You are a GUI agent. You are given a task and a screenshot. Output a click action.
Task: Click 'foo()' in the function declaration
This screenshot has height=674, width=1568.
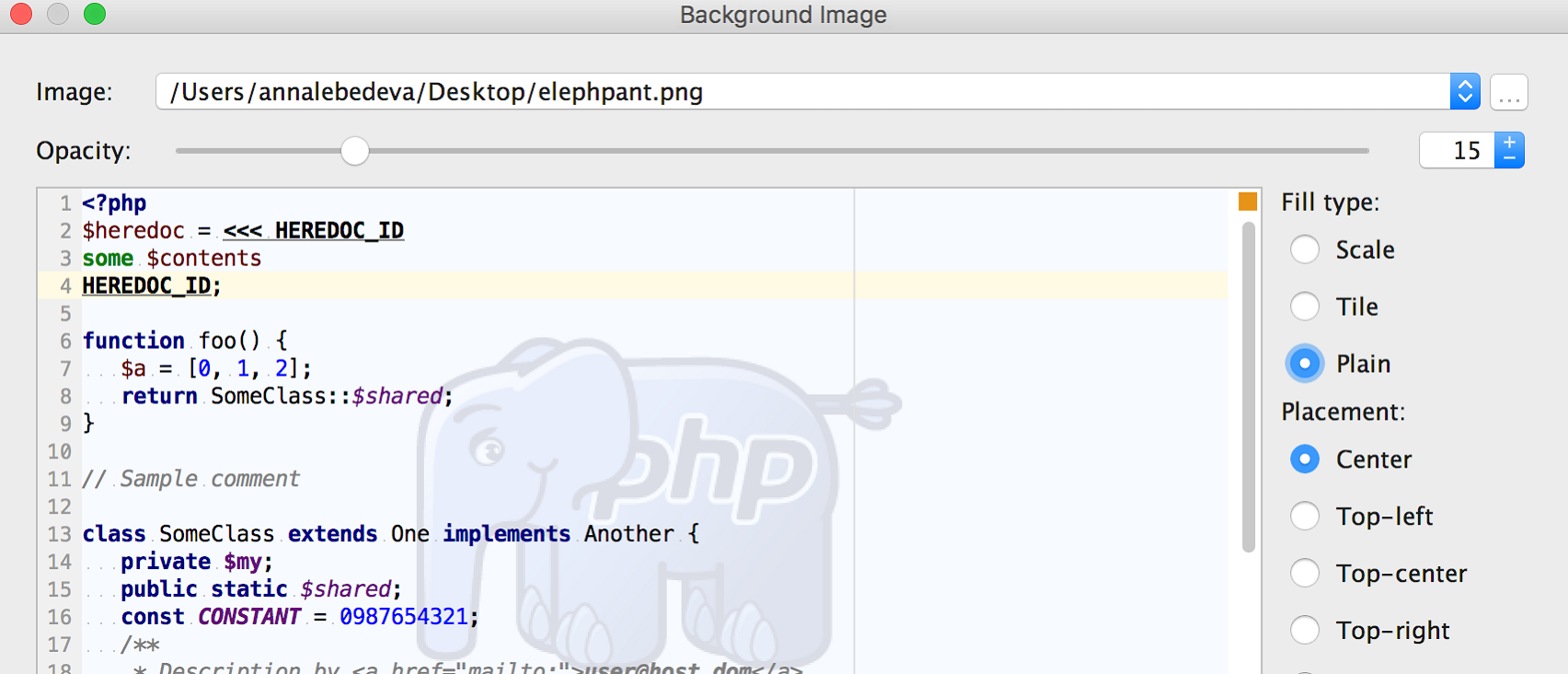pyautogui.click(x=230, y=341)
